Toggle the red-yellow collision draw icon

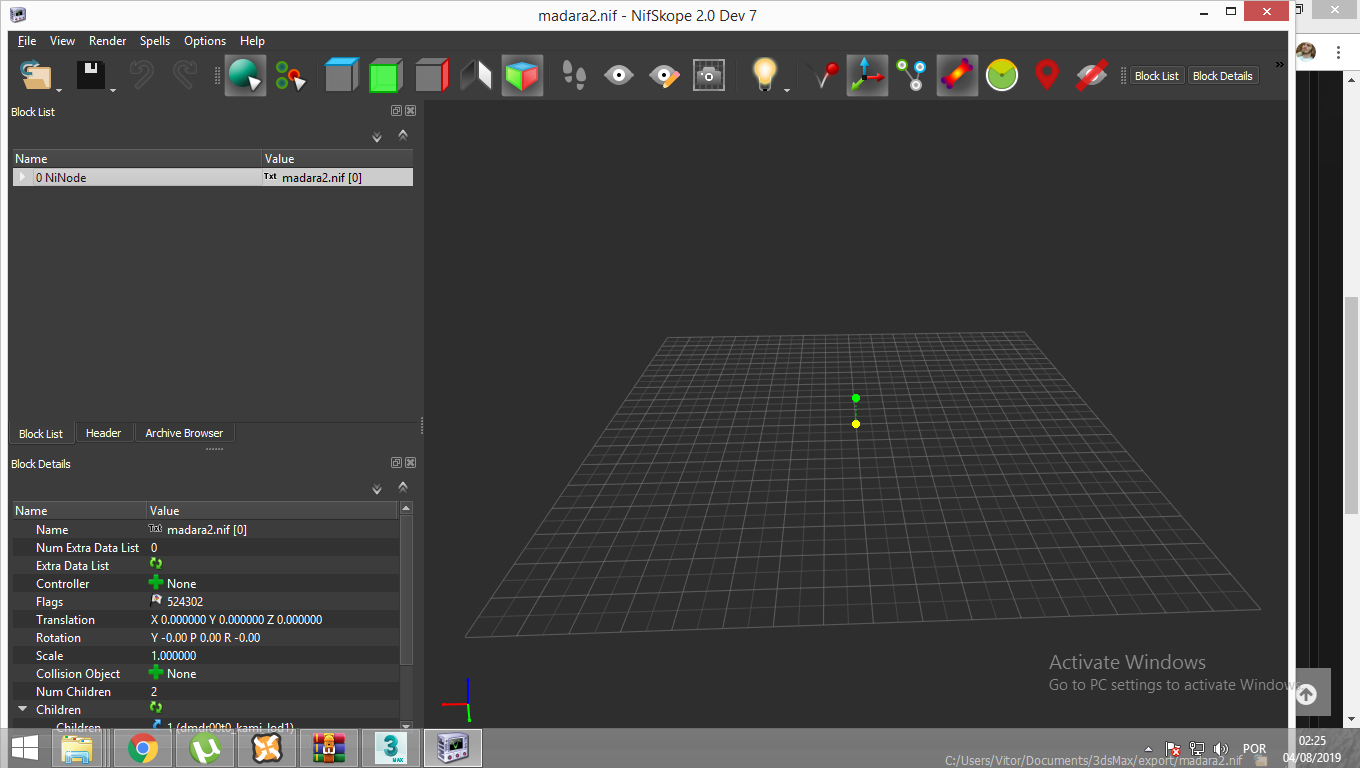[957, 75]
